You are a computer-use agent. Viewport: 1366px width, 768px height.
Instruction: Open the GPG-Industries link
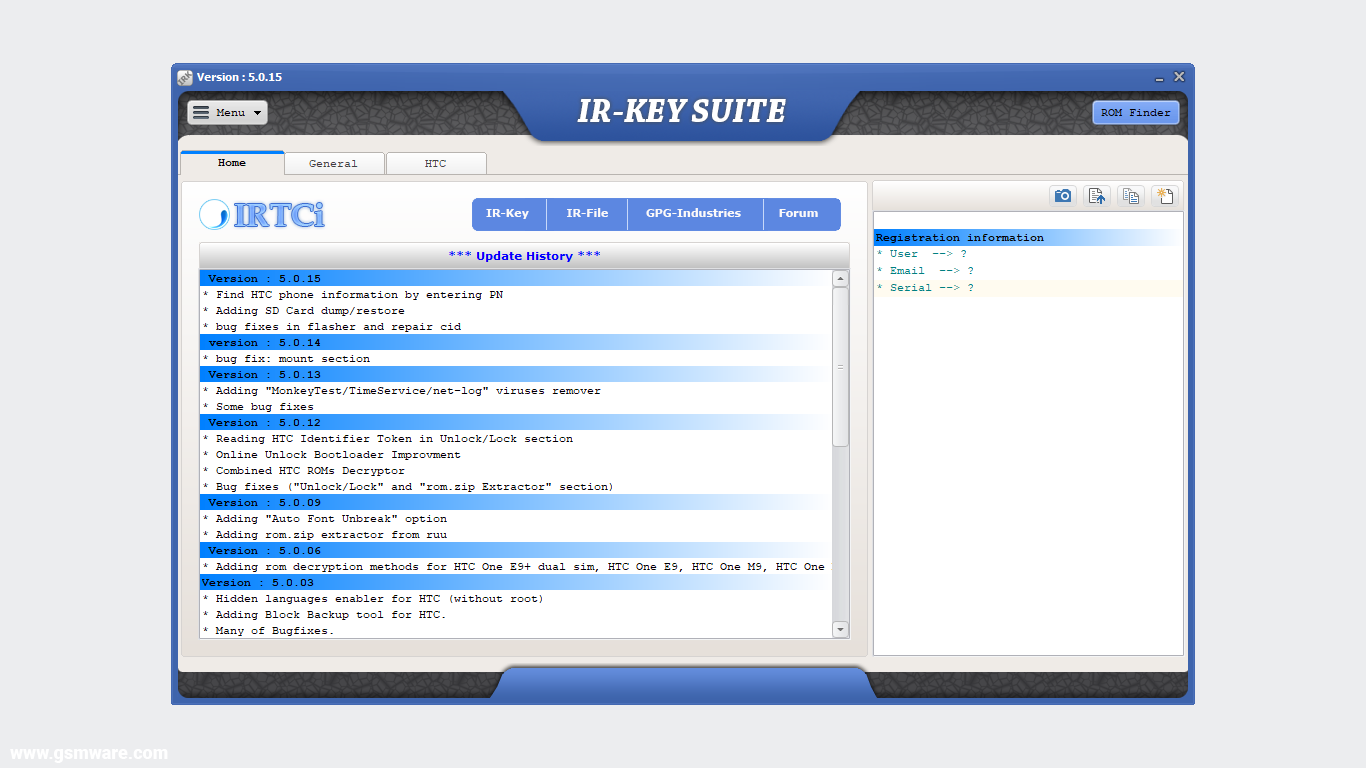tap(694, 213)
